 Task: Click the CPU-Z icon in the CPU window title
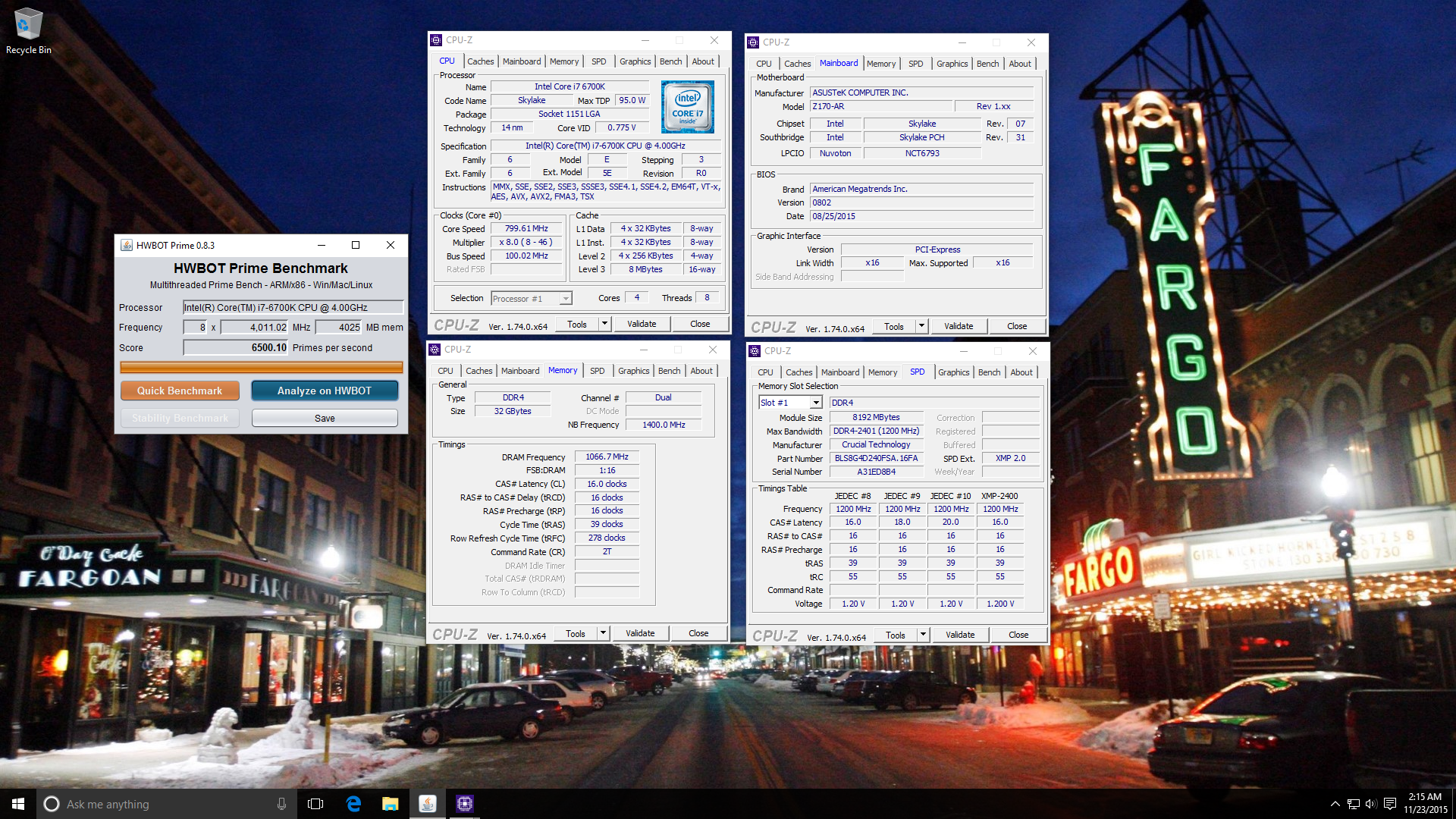coord(436,40)
